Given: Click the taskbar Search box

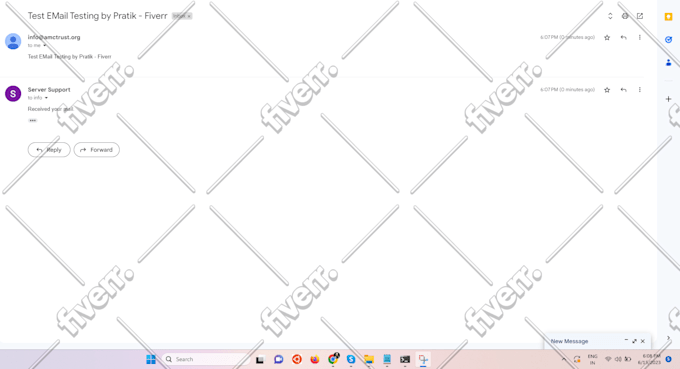Looking at the screenshot, I should [x=206, y=359].
